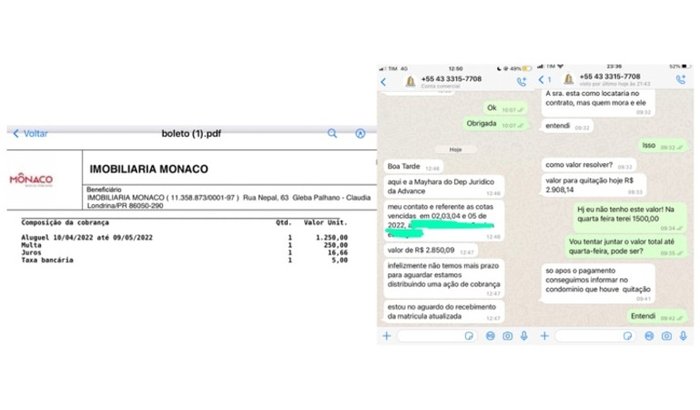Open contact info for +55 43 3315-7708 in 12:50 chat
700x410 pixels.
coord(455,77)
